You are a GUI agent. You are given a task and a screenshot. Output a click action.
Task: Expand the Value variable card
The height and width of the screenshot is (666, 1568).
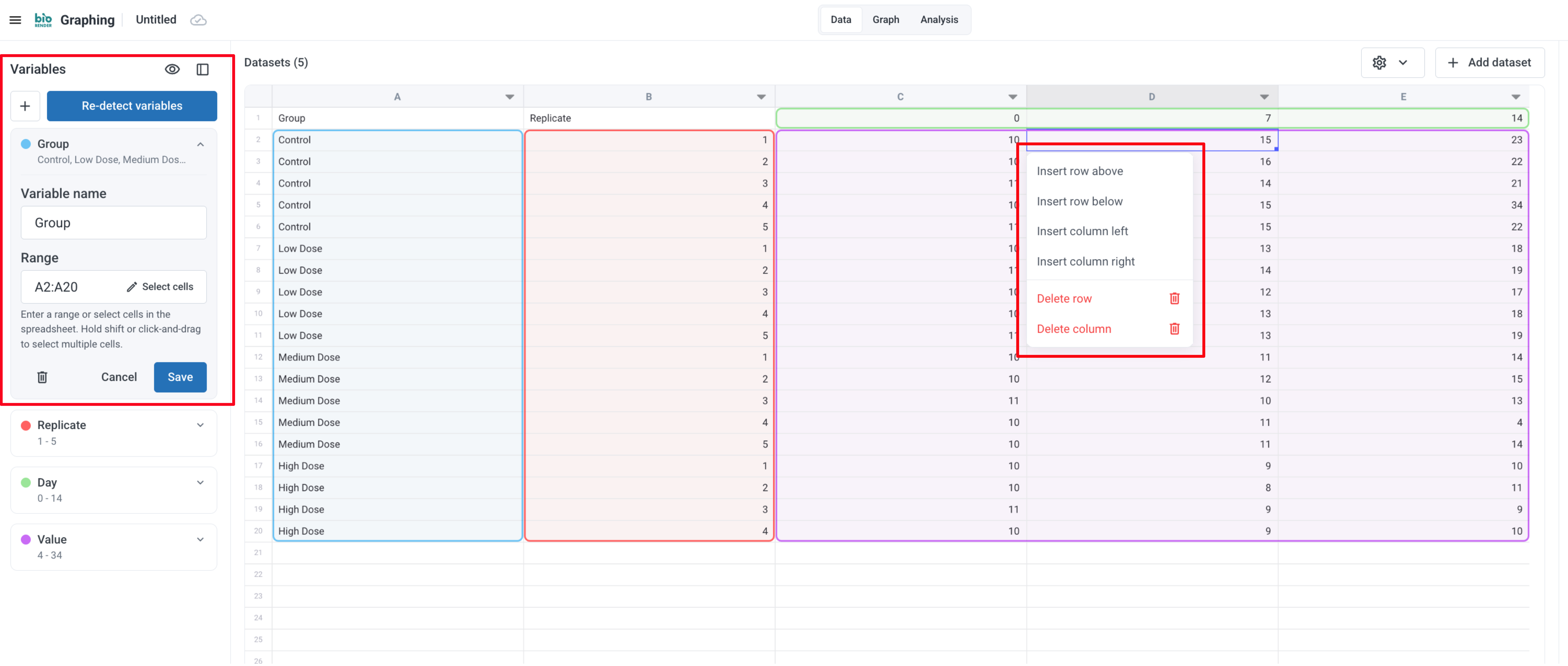point(200,540)
